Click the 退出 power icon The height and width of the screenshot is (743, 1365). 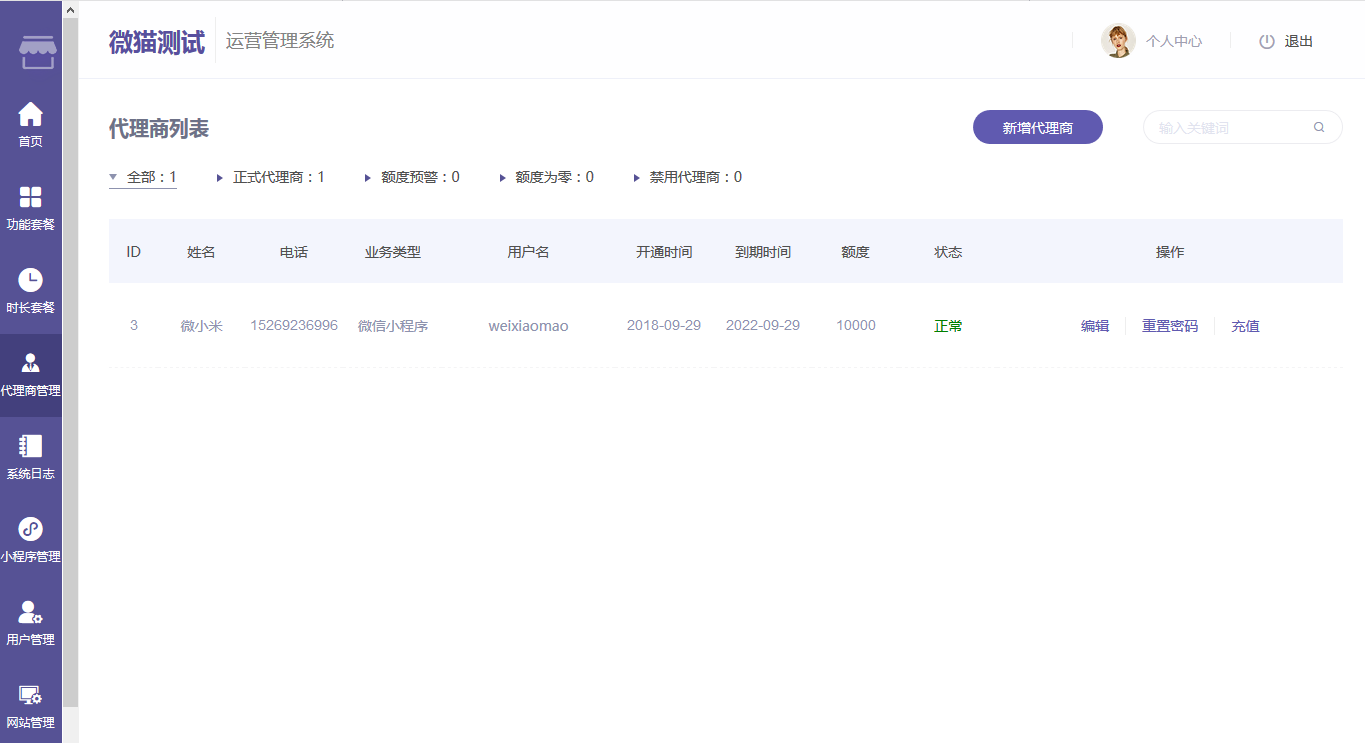pos(1267,41)
